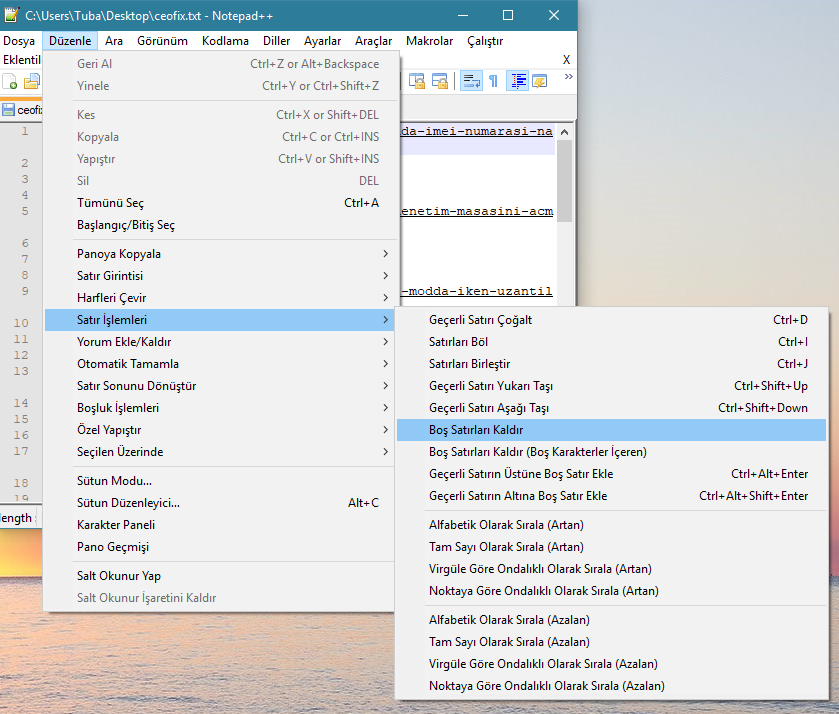Expand the Otomatik Tamamla submenu arrow
The image size is (839, 714).
click(x=385, y=363)
